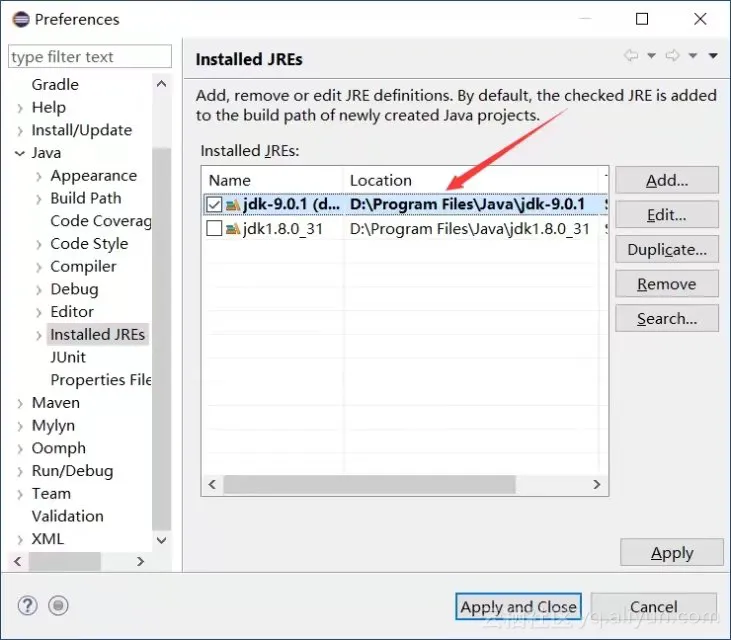The width and height of the screenshot is (731, 640).
Task: Click the jdk-9.0.1 JRE library icon
Action: [x=233, y=205]
